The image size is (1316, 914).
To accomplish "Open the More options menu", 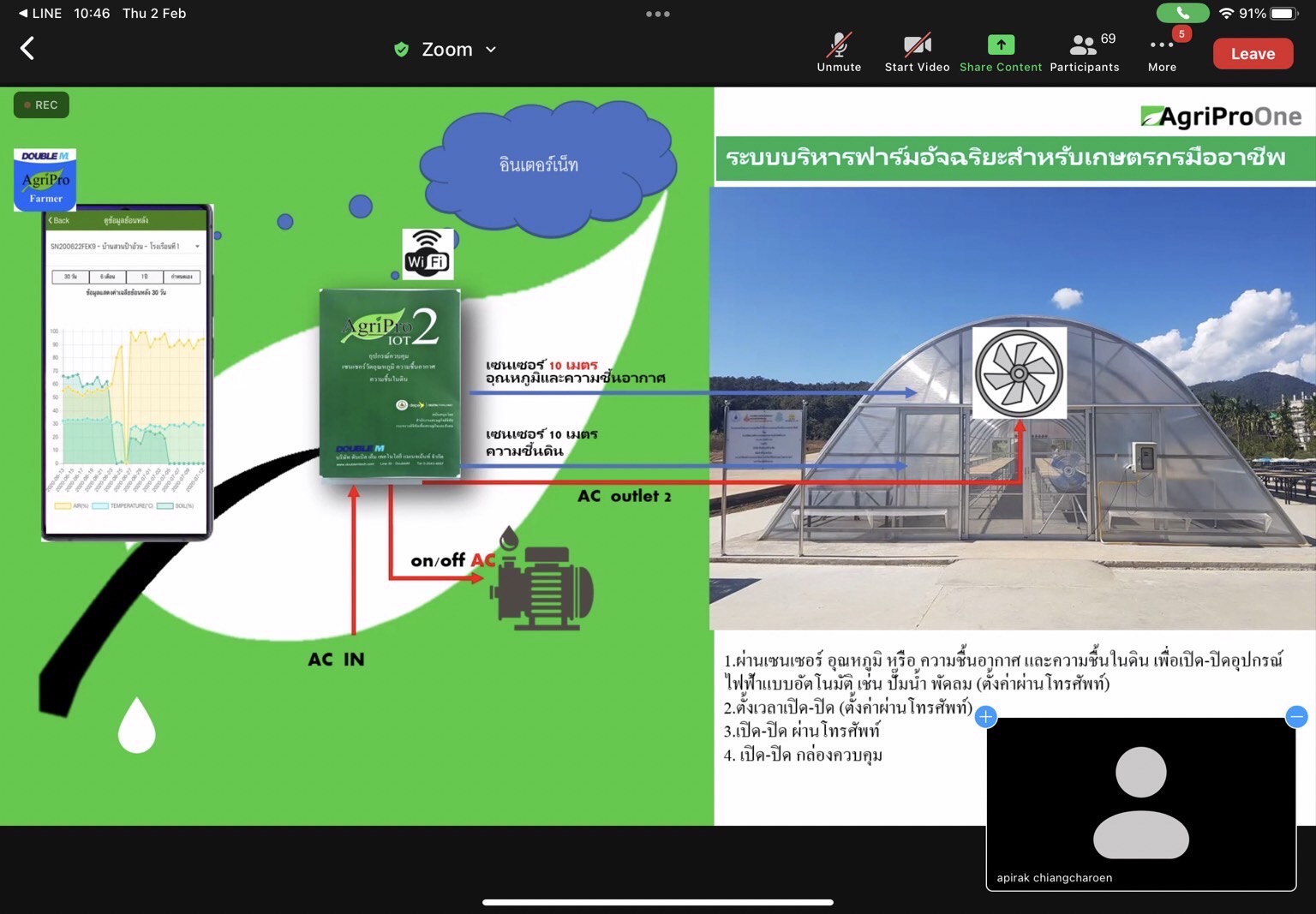I will tap(1162, 53).
